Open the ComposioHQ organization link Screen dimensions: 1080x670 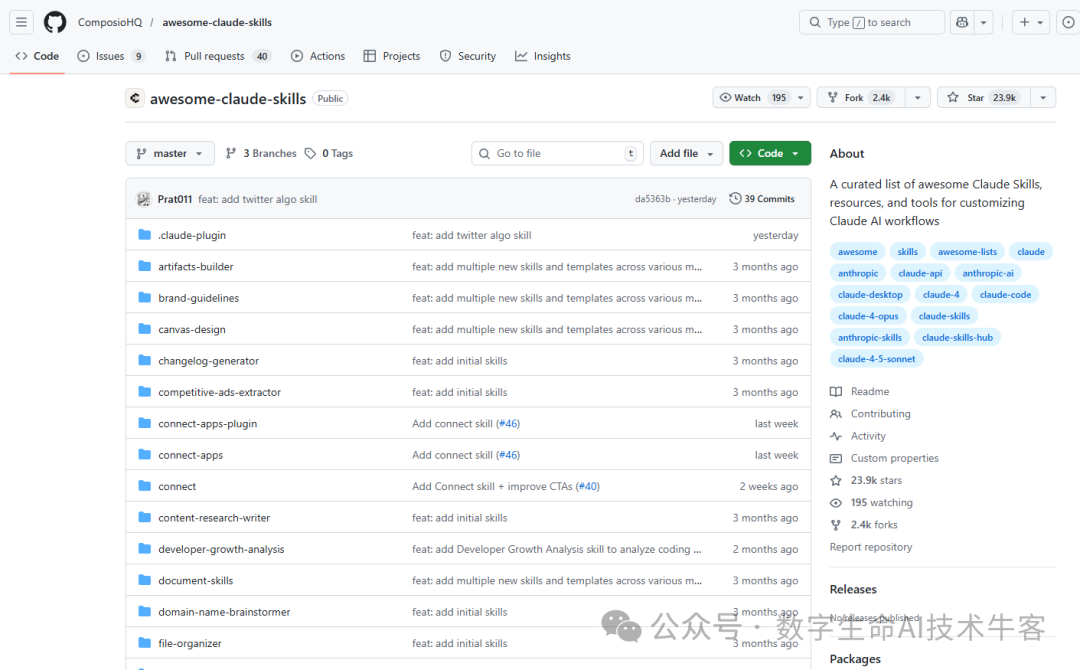click(x=110, y=22)
